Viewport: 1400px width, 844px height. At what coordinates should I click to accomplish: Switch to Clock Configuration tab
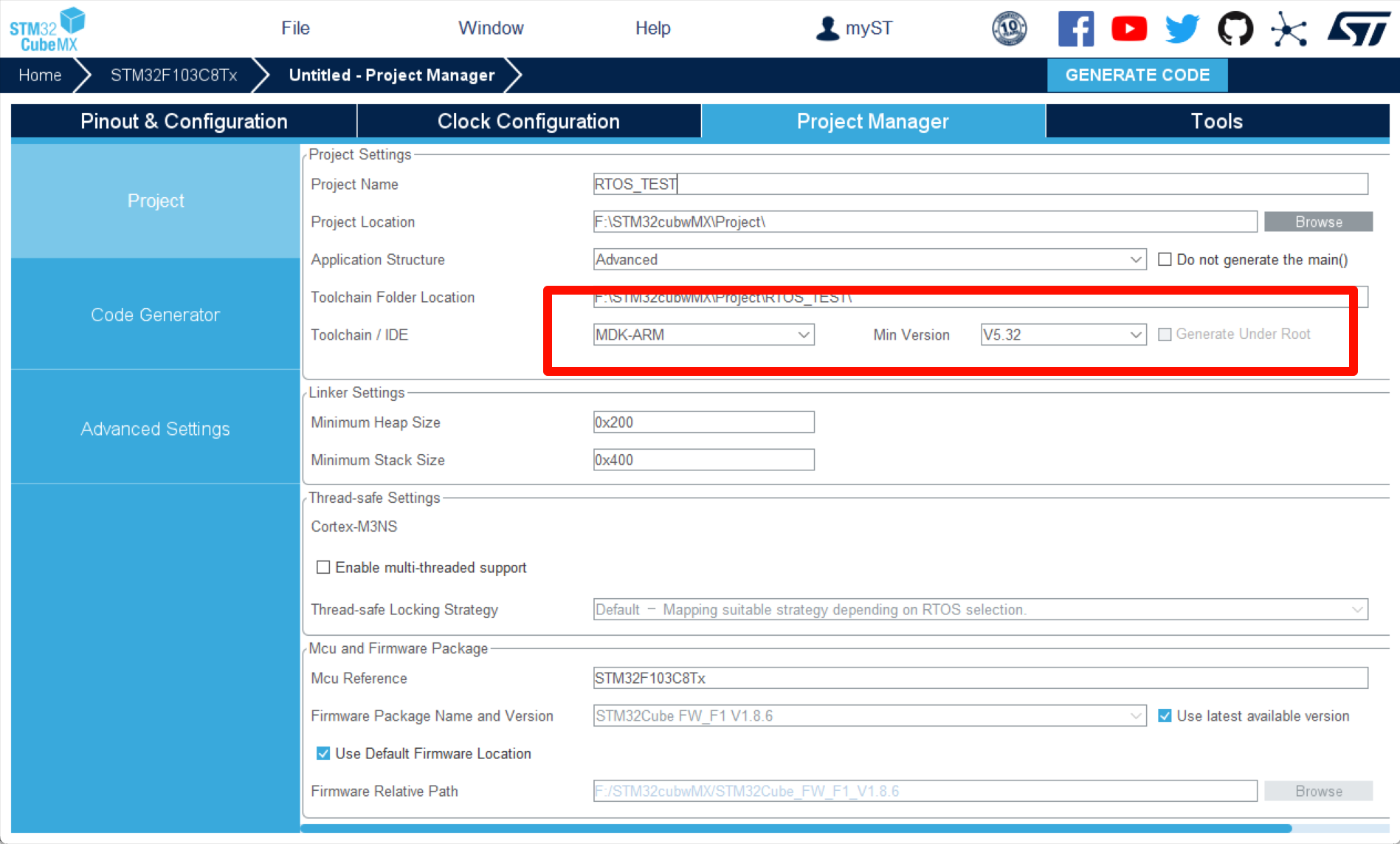[x=528, y=121]
